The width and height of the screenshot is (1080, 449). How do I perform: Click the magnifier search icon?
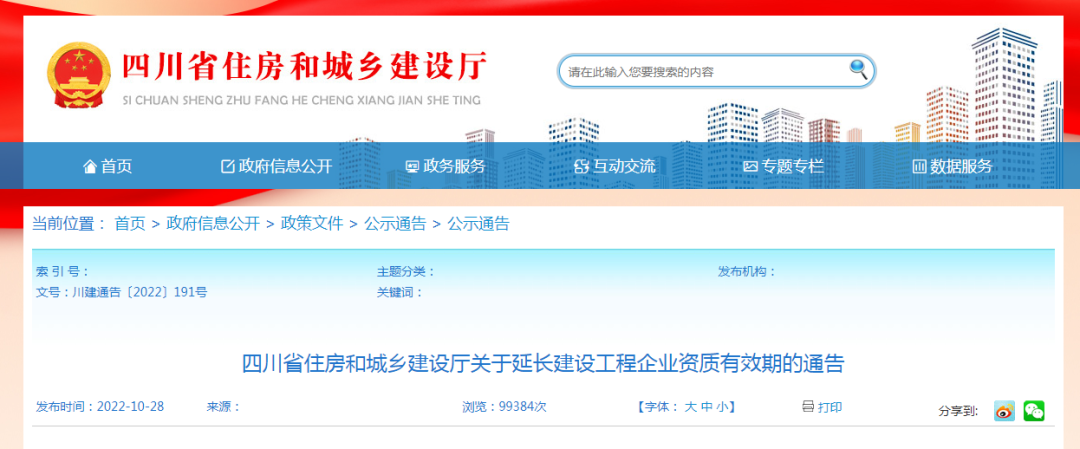pyautogui.click(x=858, y=69)
